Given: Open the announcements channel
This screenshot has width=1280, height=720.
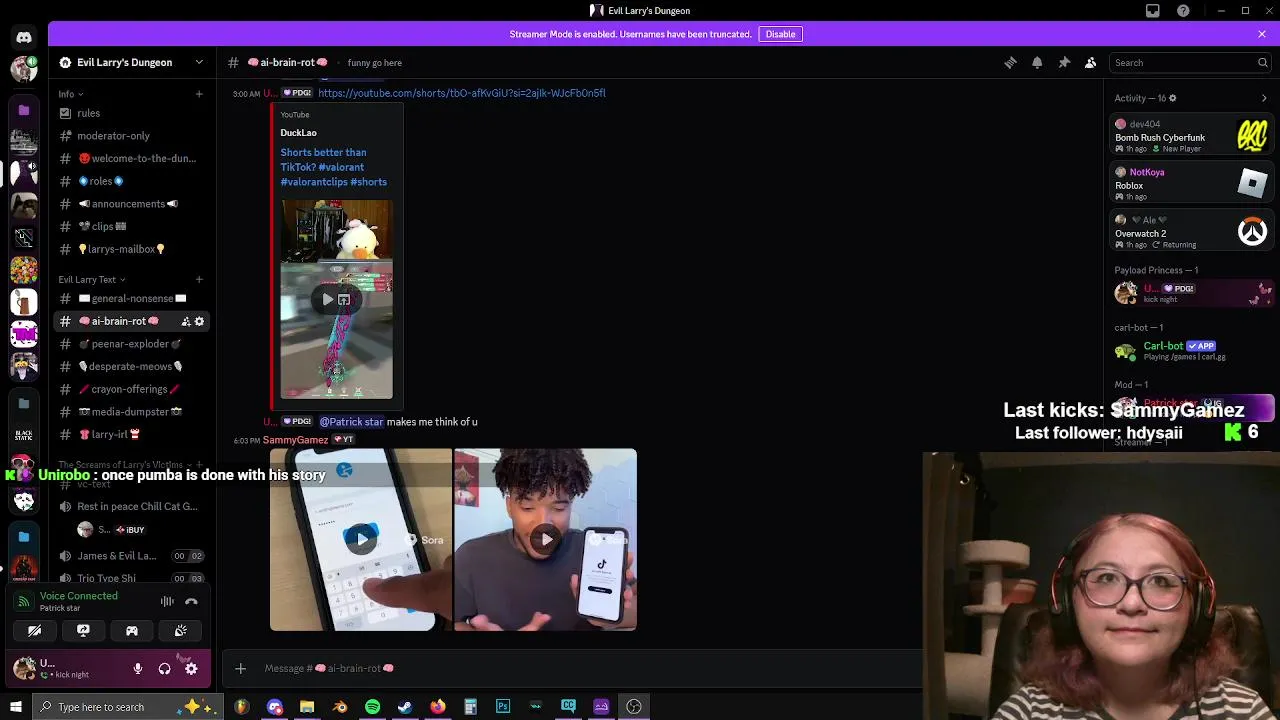Looking at the screenshot, I should (131, 204).
